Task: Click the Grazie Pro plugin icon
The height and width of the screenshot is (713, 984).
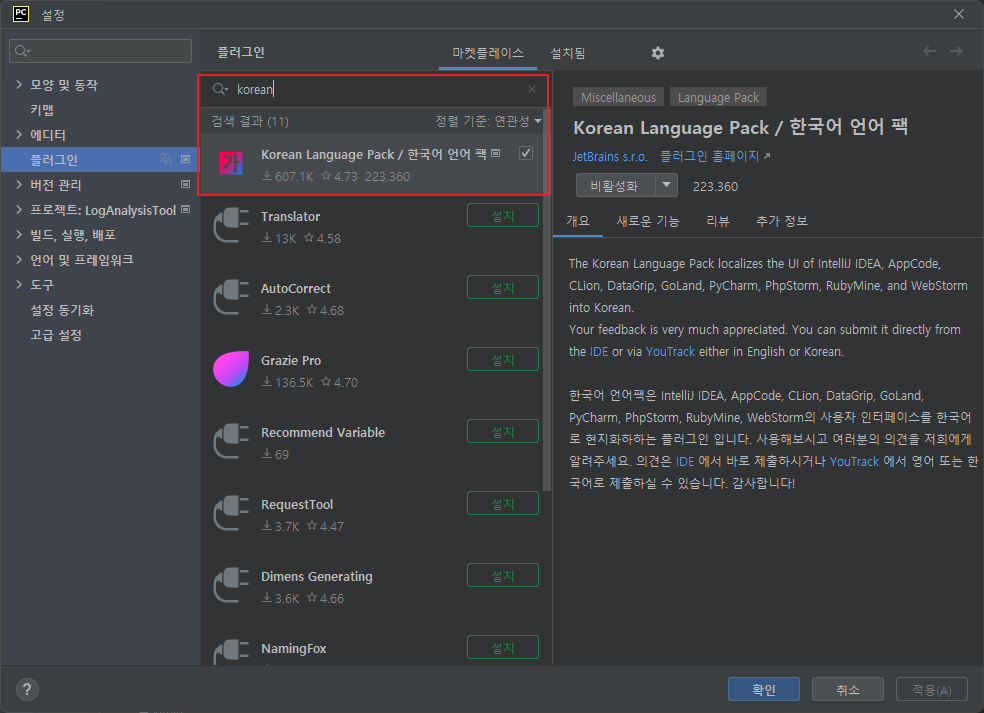Action: click(x=231, y=369)
